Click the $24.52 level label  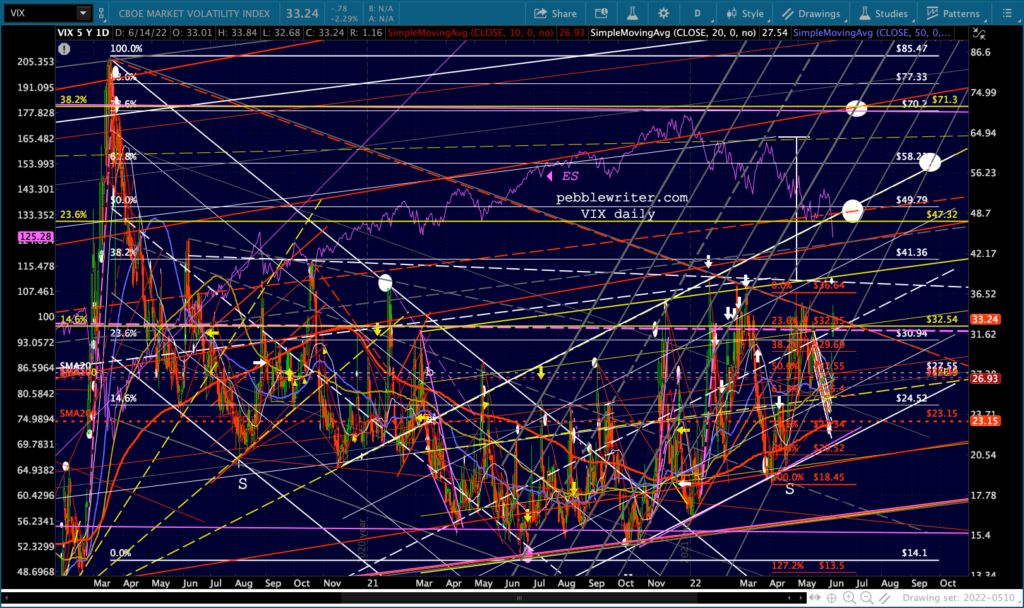[x=912, y=398]
